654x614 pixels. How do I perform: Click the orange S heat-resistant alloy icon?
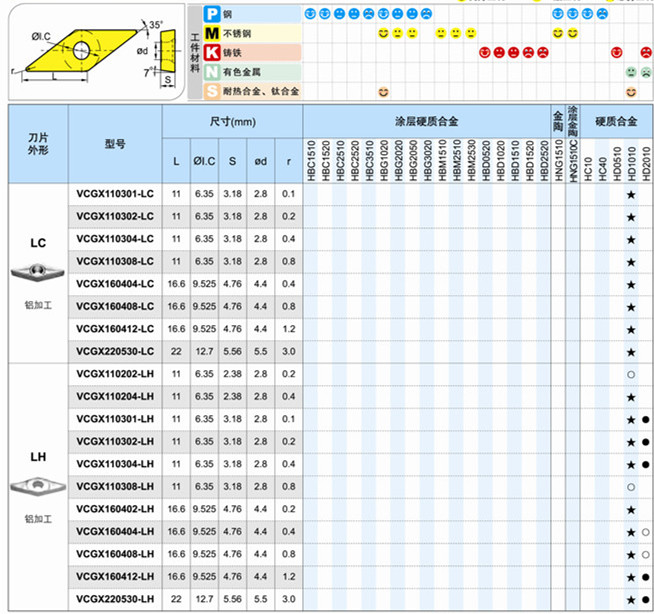(212, 91)
